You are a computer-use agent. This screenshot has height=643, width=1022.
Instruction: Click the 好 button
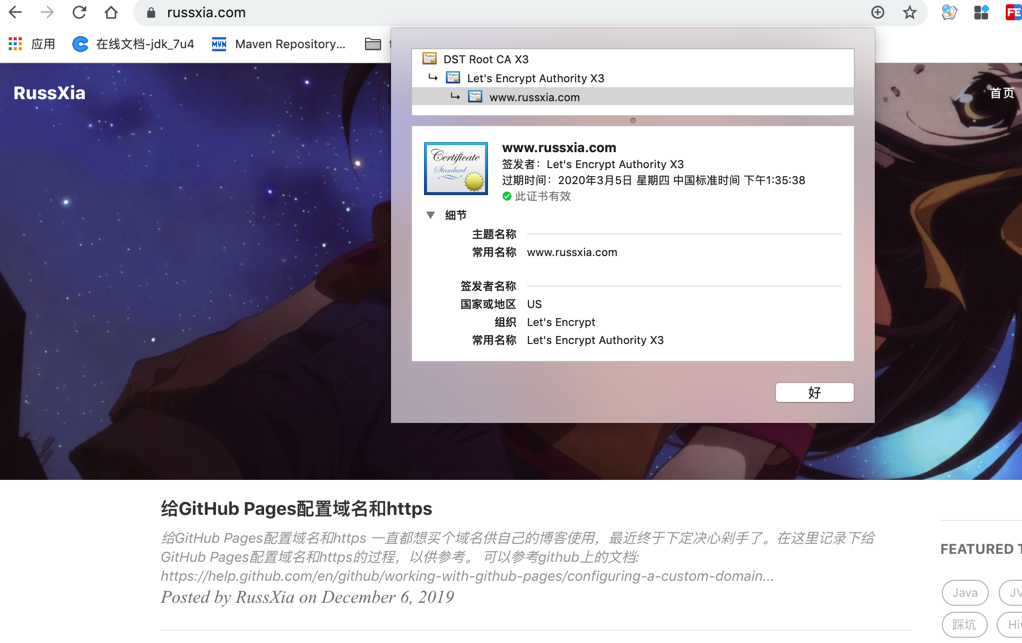click(814, 392)
